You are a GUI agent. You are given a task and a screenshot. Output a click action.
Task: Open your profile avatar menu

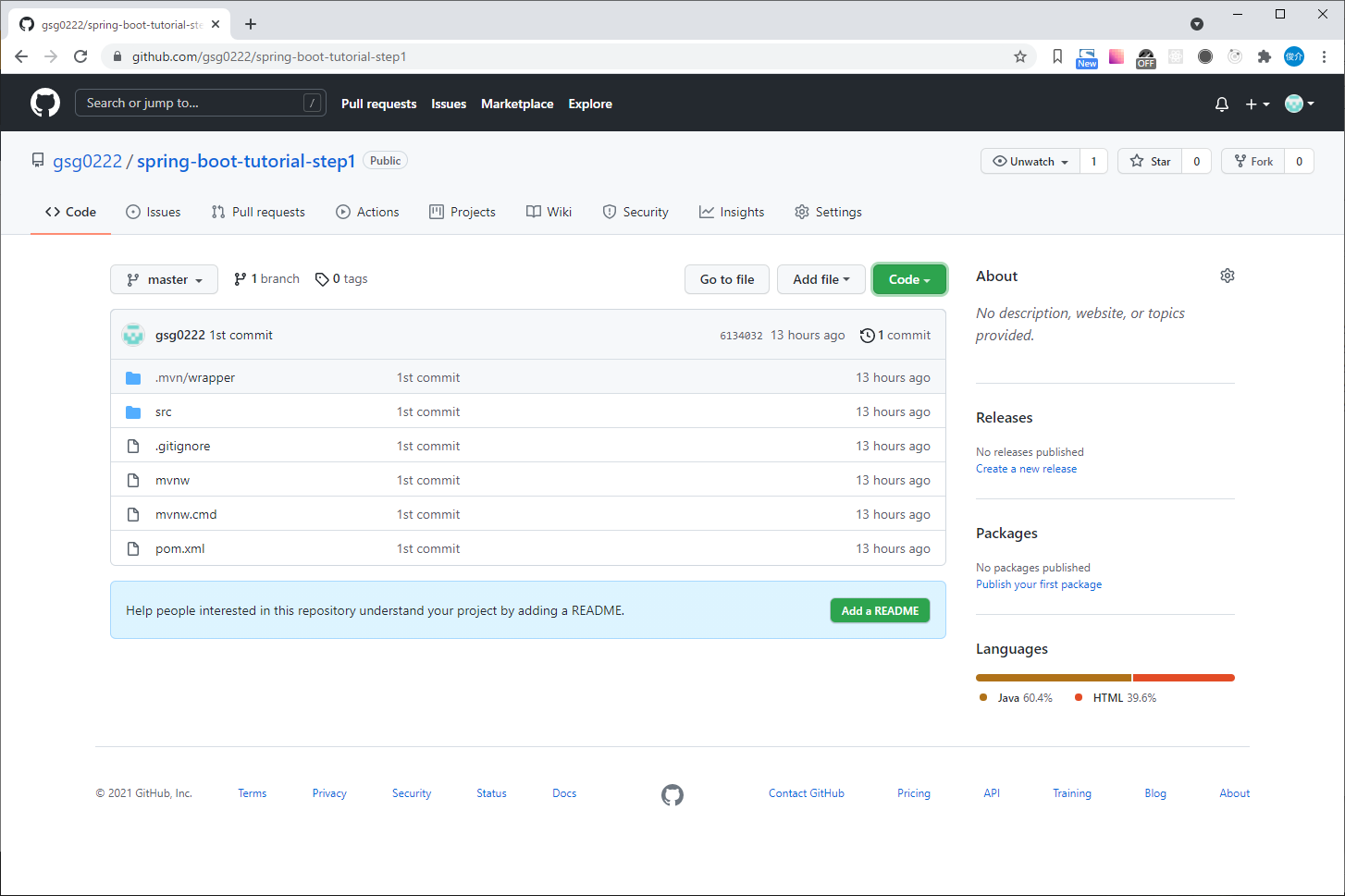pyautogui.click(x=1297, y=104)
